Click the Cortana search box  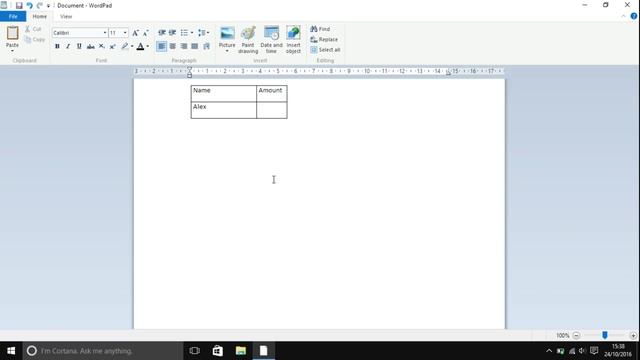tap(103, 351)
